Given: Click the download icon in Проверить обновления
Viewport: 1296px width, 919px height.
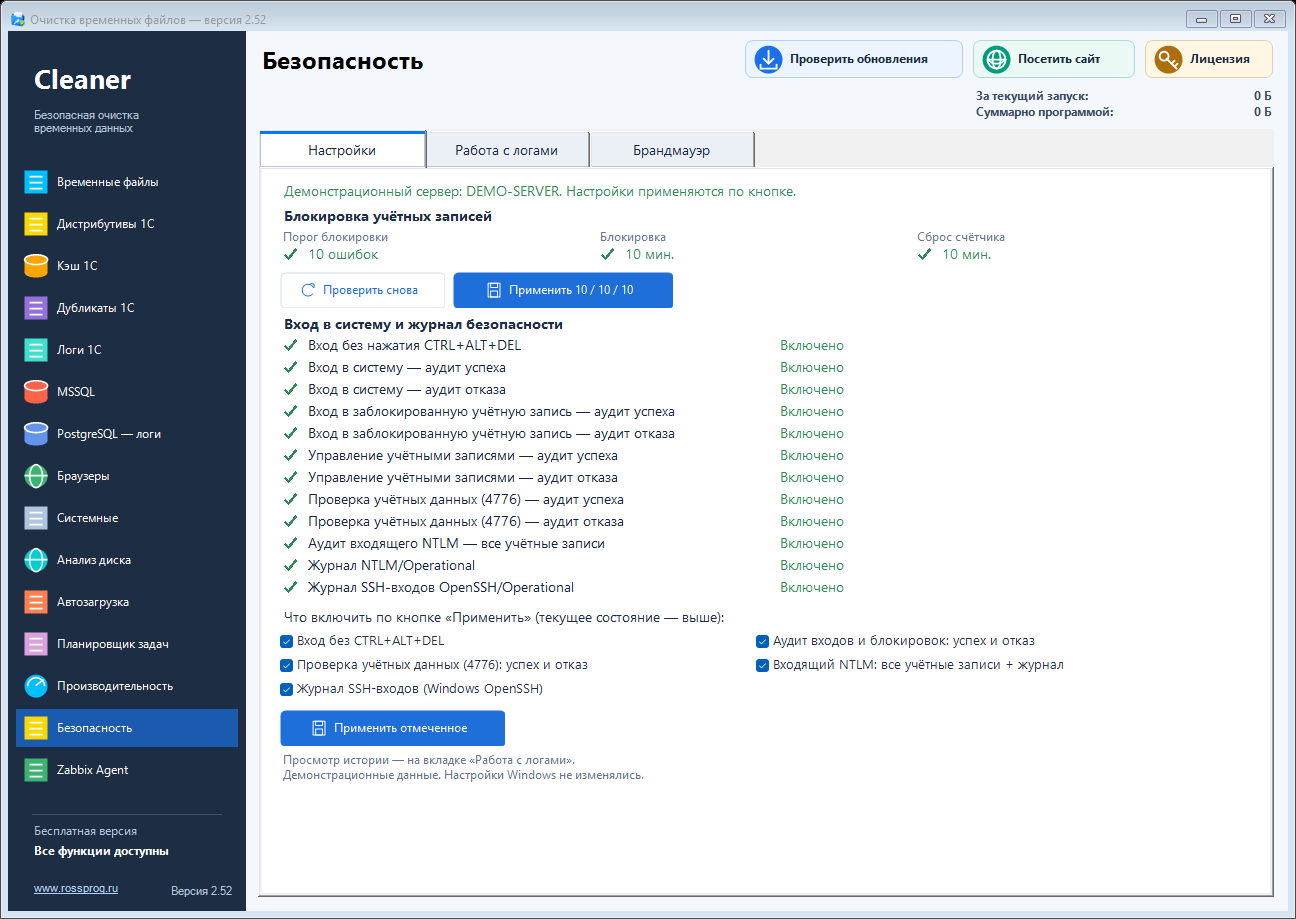Looking at the screenshot, I should point(768,59).
